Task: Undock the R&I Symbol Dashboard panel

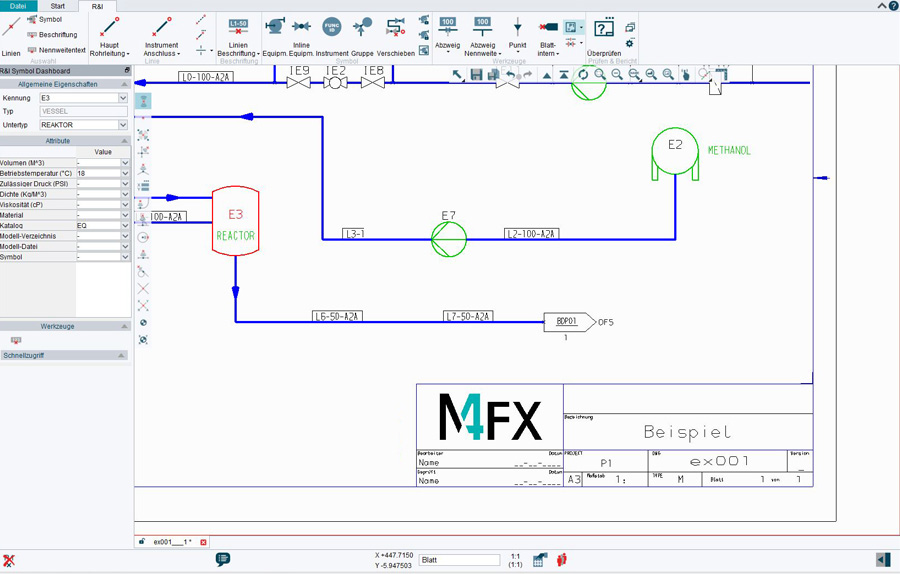Action: click(127, 70)
